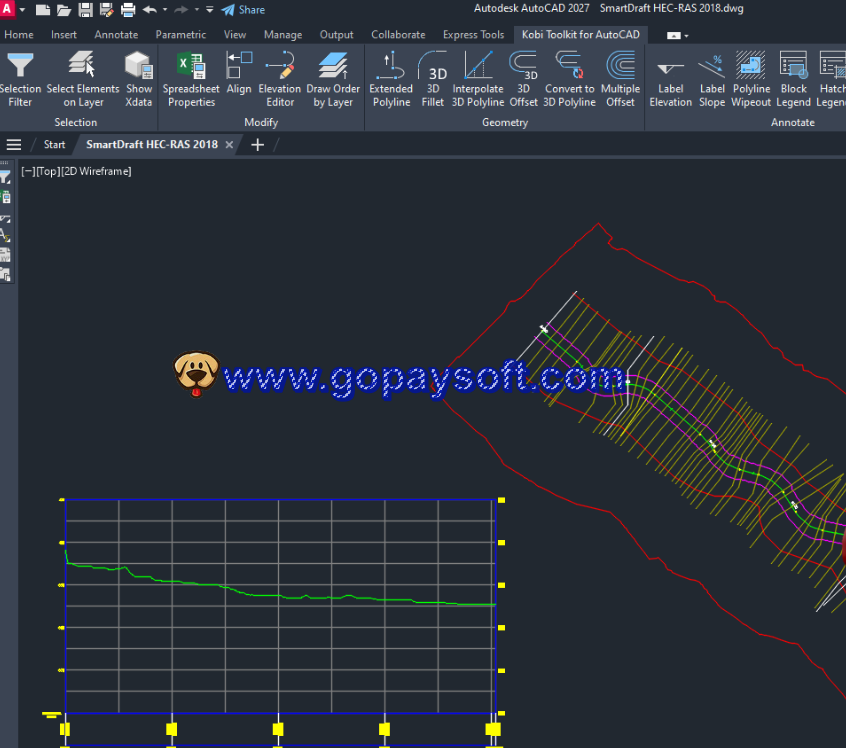The height and width of the screenshot is (748, 846).
Task: Open the Redo history dropdown arrow
Action: 196,10
